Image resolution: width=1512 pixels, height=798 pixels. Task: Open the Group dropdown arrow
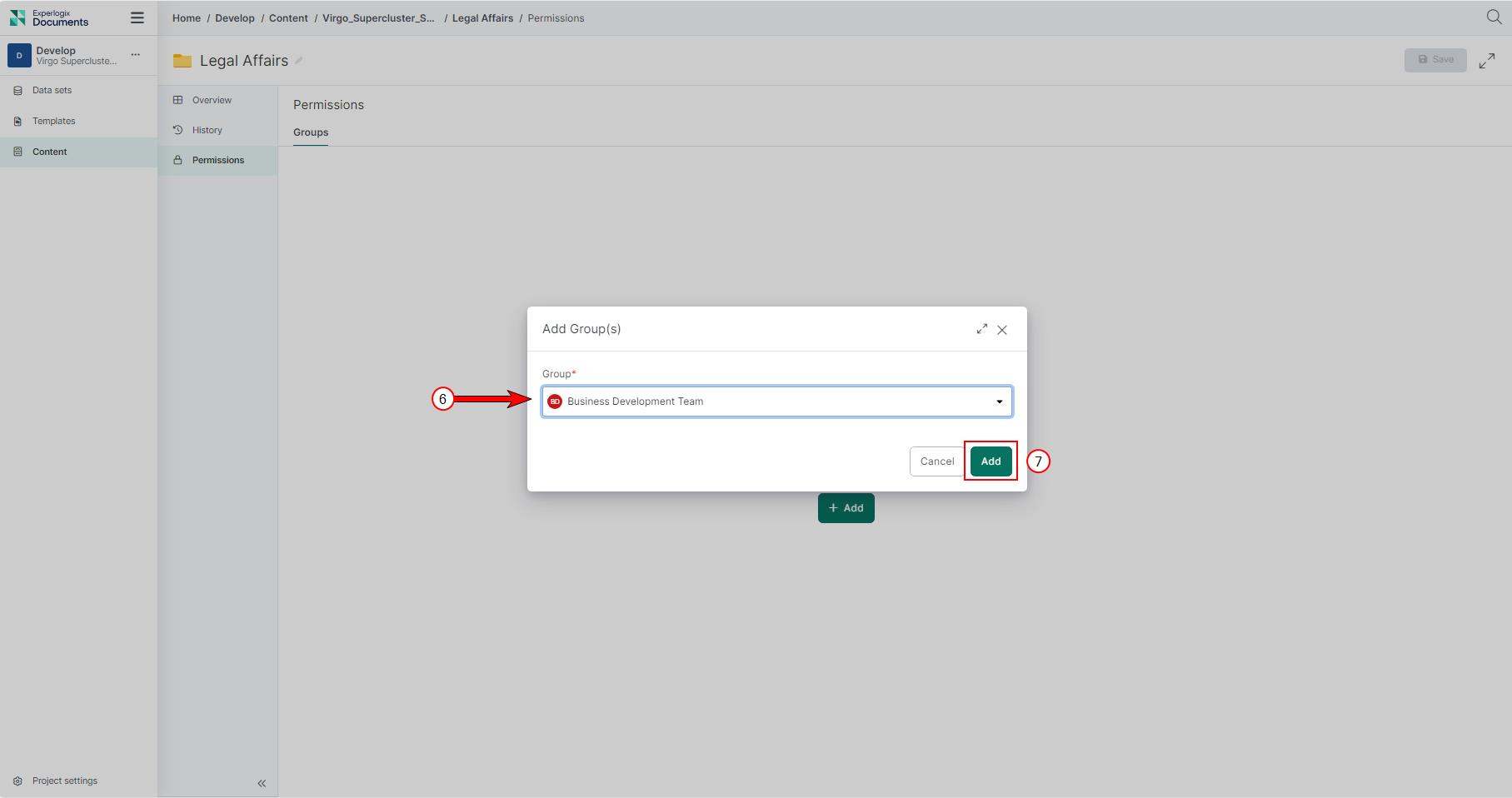1000,401
